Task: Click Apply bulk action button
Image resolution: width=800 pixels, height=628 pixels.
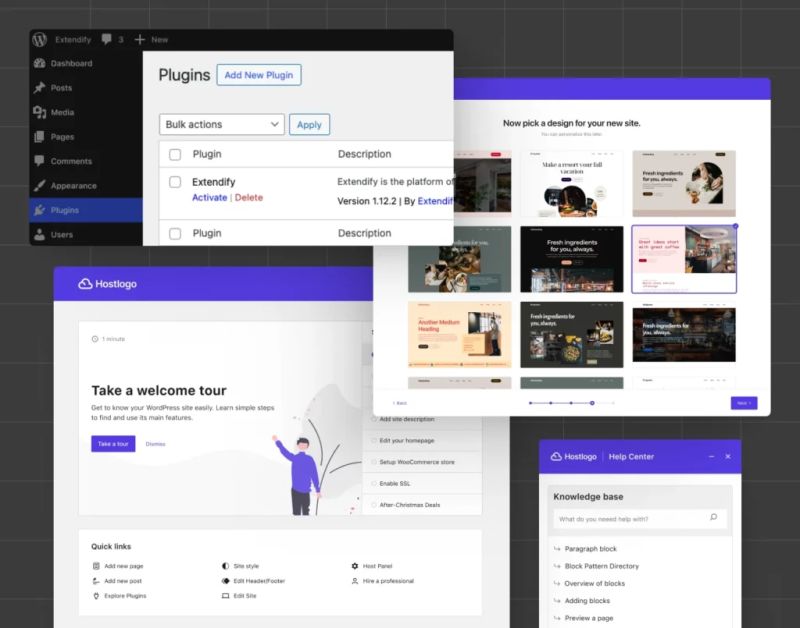Action: click(309, 124)
